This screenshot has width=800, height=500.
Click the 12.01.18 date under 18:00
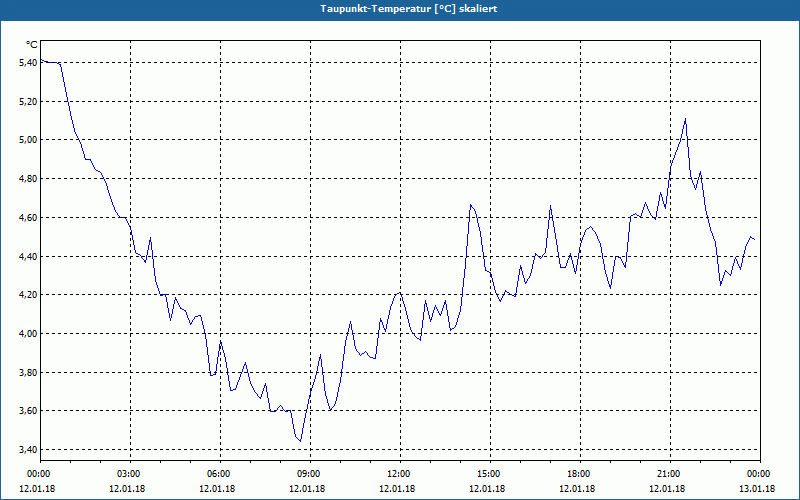577,488
